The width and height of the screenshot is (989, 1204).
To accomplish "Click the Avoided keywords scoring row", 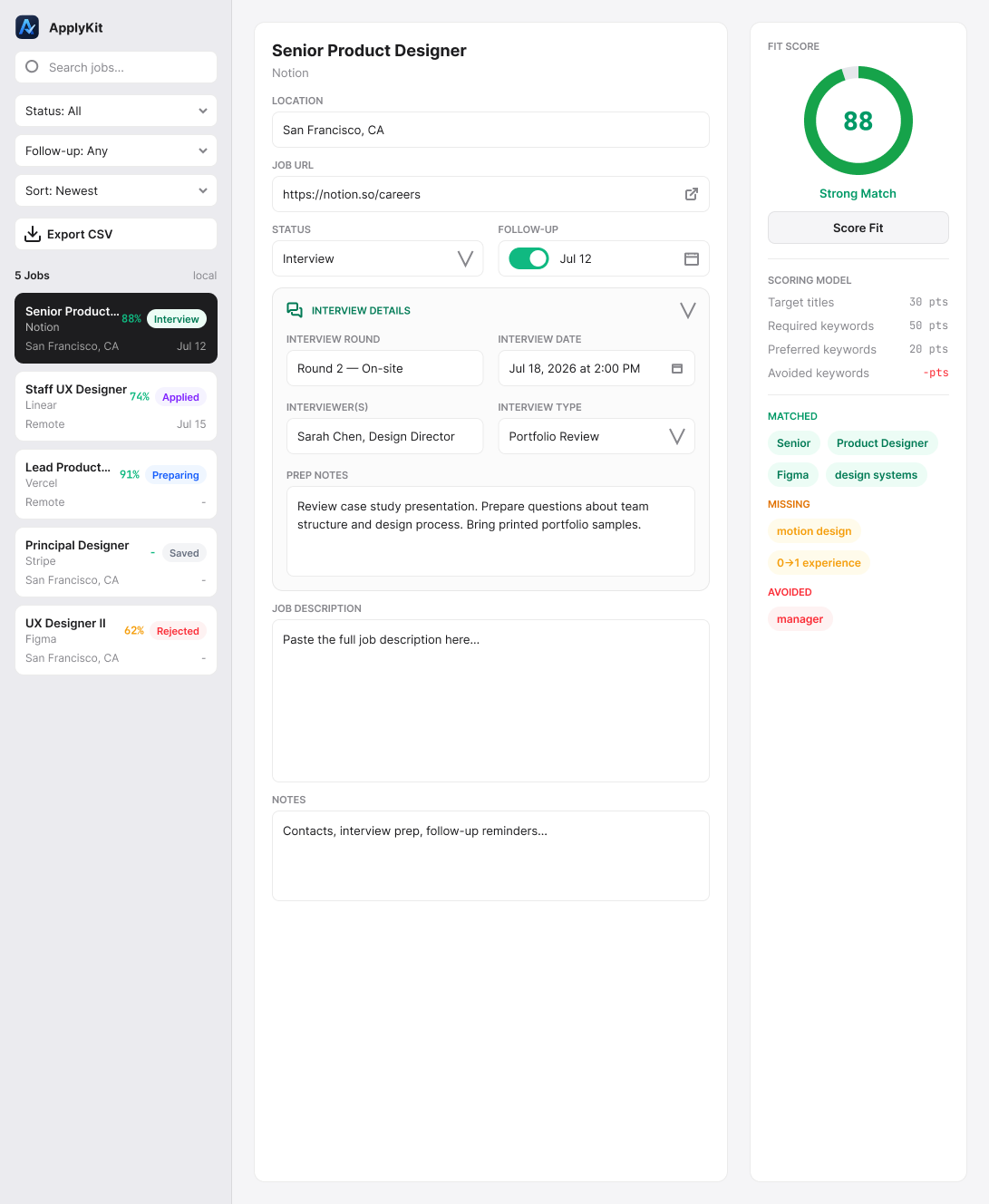I will (858, 374).
